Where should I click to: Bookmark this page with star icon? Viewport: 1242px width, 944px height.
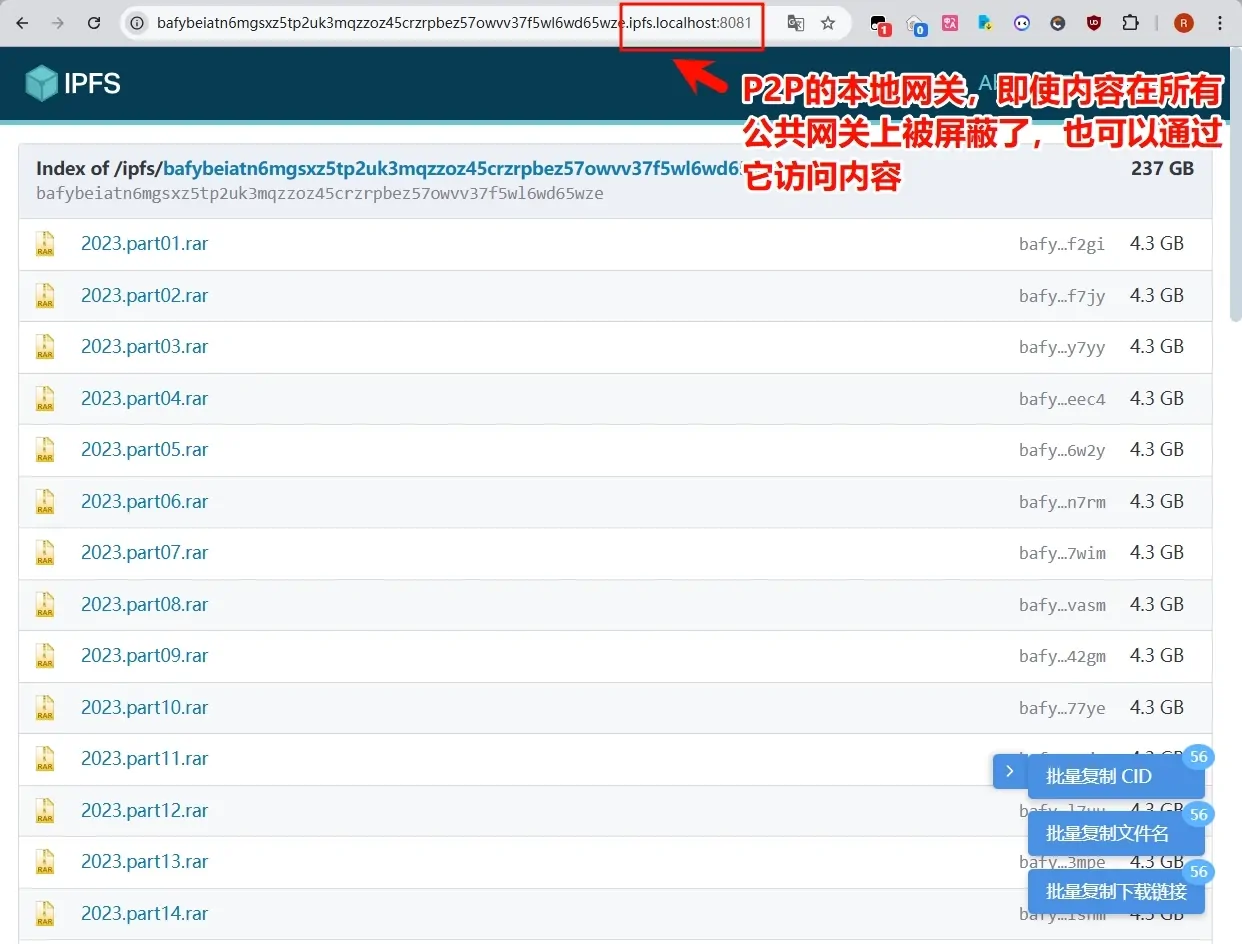click(x=828, y=23)
